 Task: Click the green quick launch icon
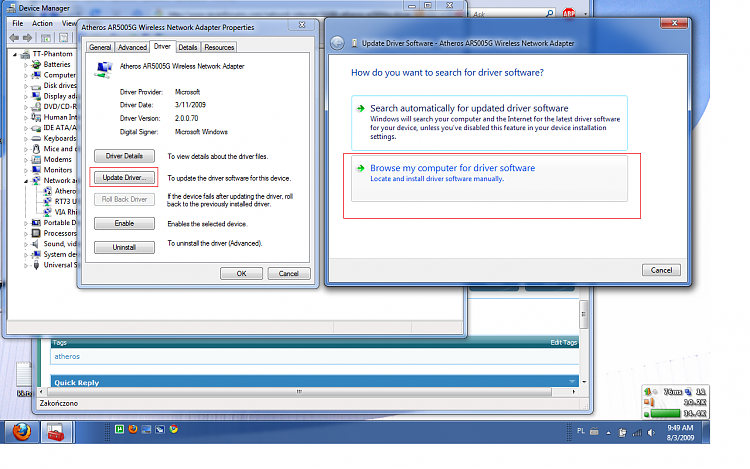[120, 429]
